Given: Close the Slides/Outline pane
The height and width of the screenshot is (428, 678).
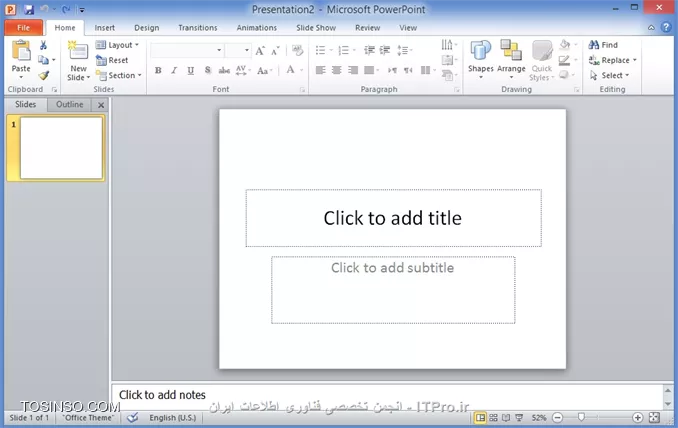Looking at the screenshot, I should tap(101, 105).
